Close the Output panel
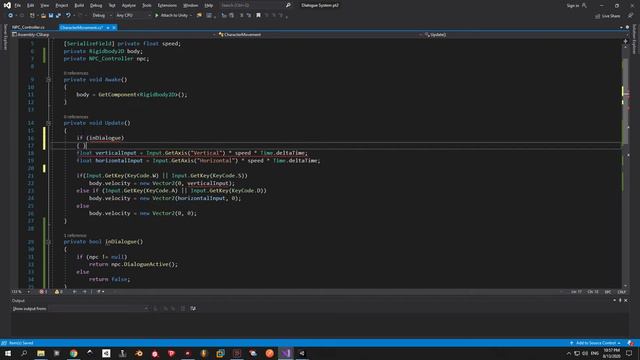This screenshot has height=360, width=640. click(x=626, y=300)
